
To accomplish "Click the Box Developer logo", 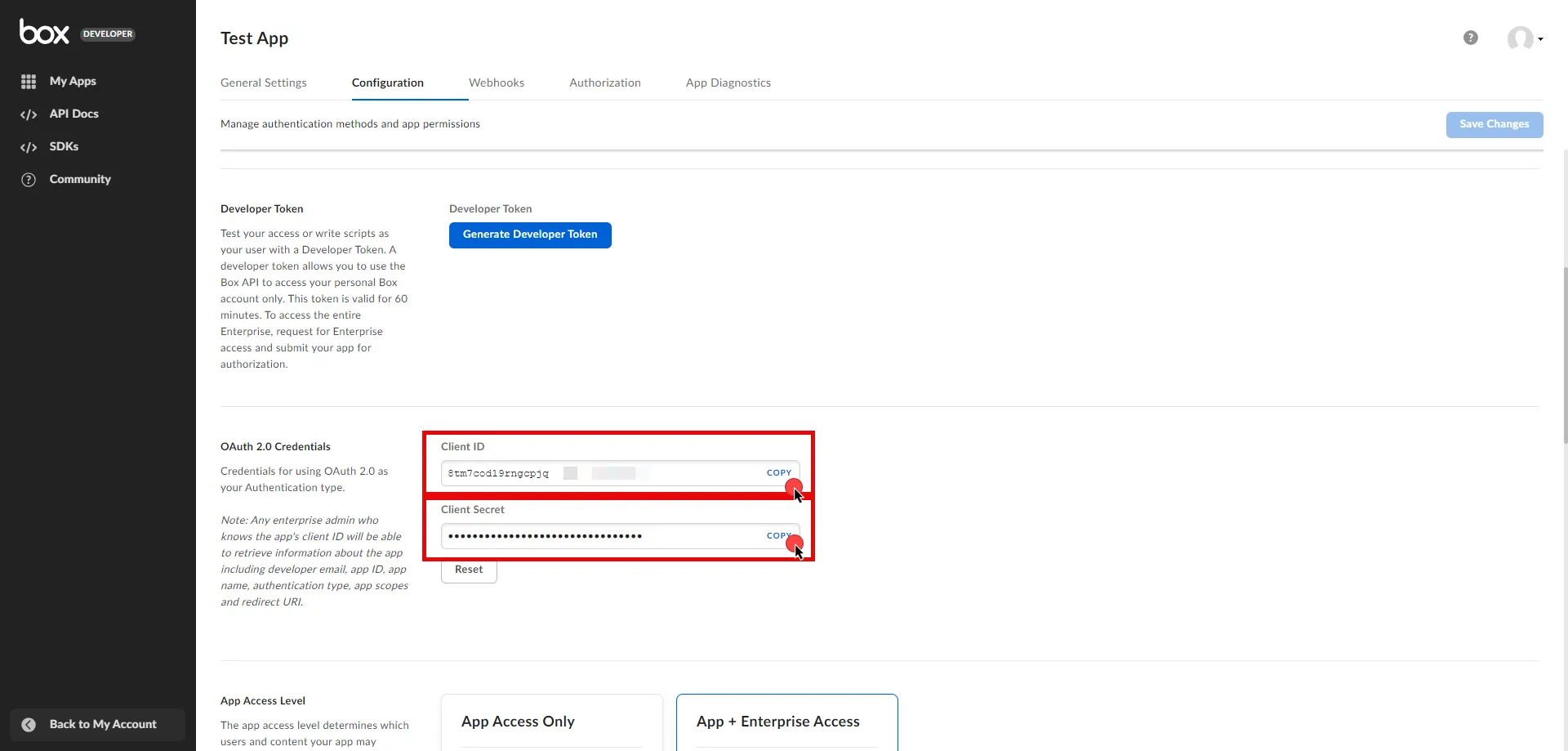I will tap(45, 32).
